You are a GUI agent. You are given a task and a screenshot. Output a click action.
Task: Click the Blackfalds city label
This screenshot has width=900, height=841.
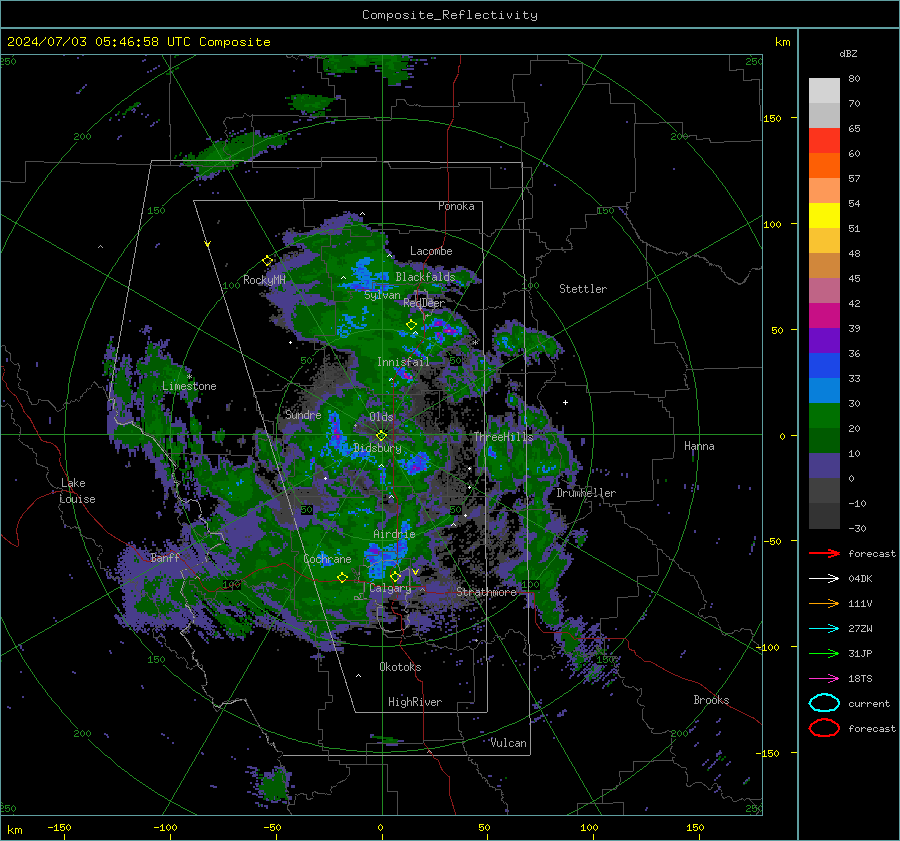point(425,277)
